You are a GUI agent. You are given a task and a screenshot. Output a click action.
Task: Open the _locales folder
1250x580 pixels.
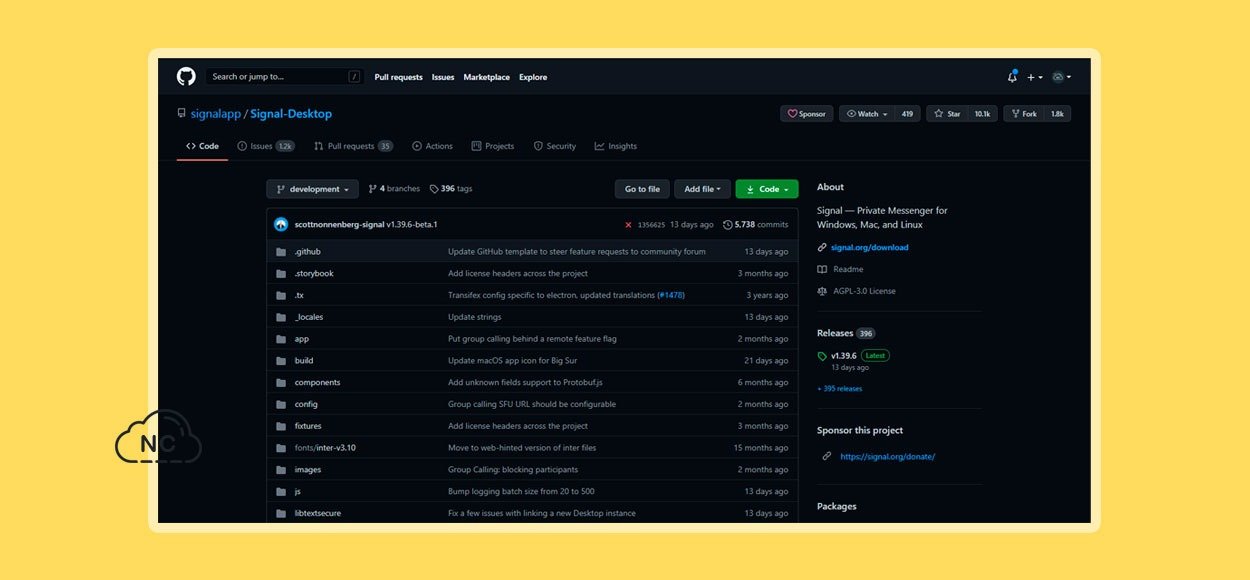click(x=309, y=317)
